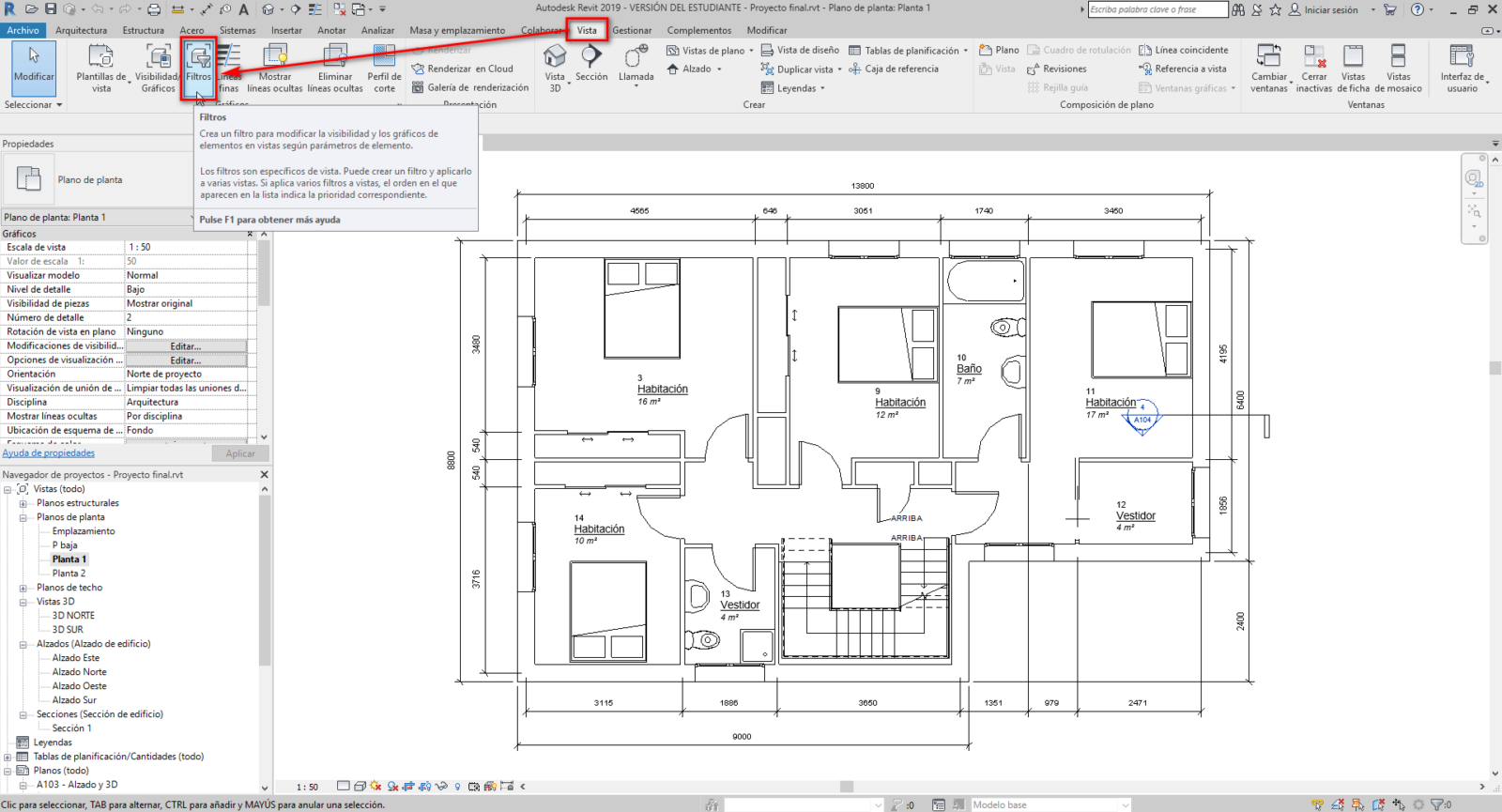The width and height of the screenshot is (1502, 812).
Task: Collapse the Planos de planta tree node
Action: [23, 517]
